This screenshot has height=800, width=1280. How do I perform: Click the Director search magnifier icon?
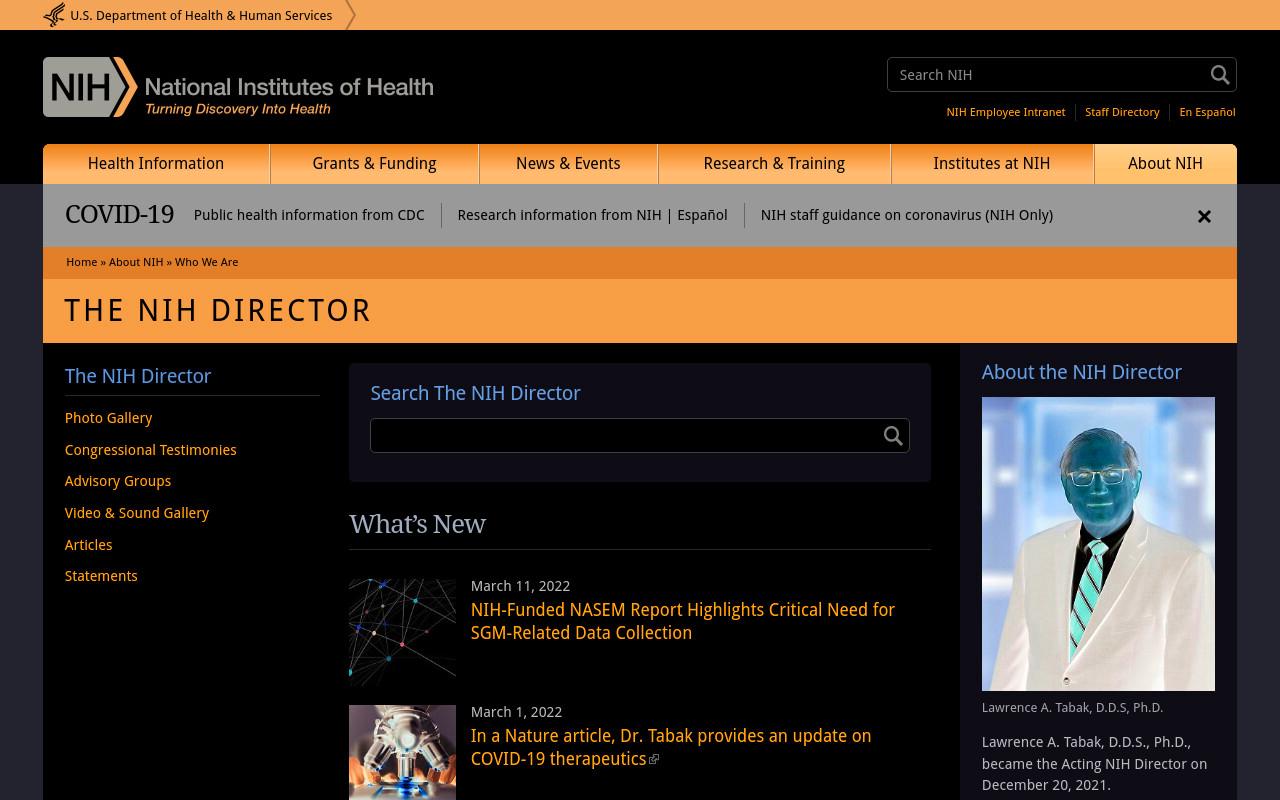pos(893,436)
